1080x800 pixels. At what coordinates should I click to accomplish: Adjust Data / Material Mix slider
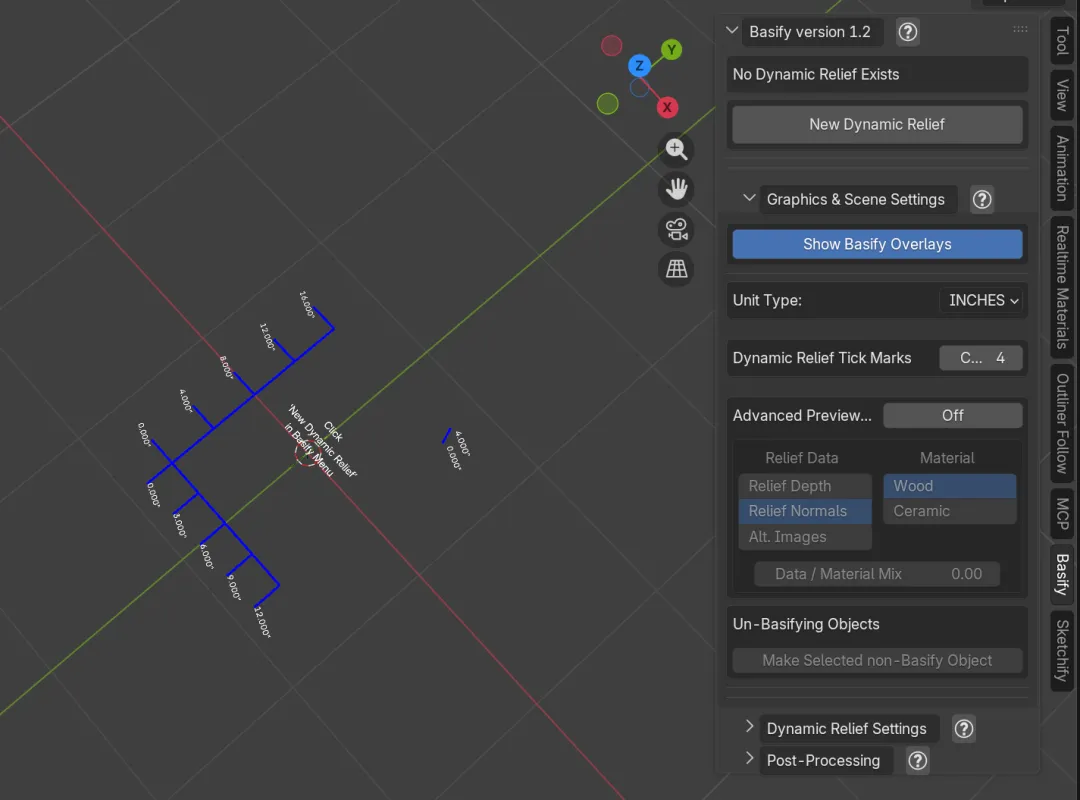point(877,574)
